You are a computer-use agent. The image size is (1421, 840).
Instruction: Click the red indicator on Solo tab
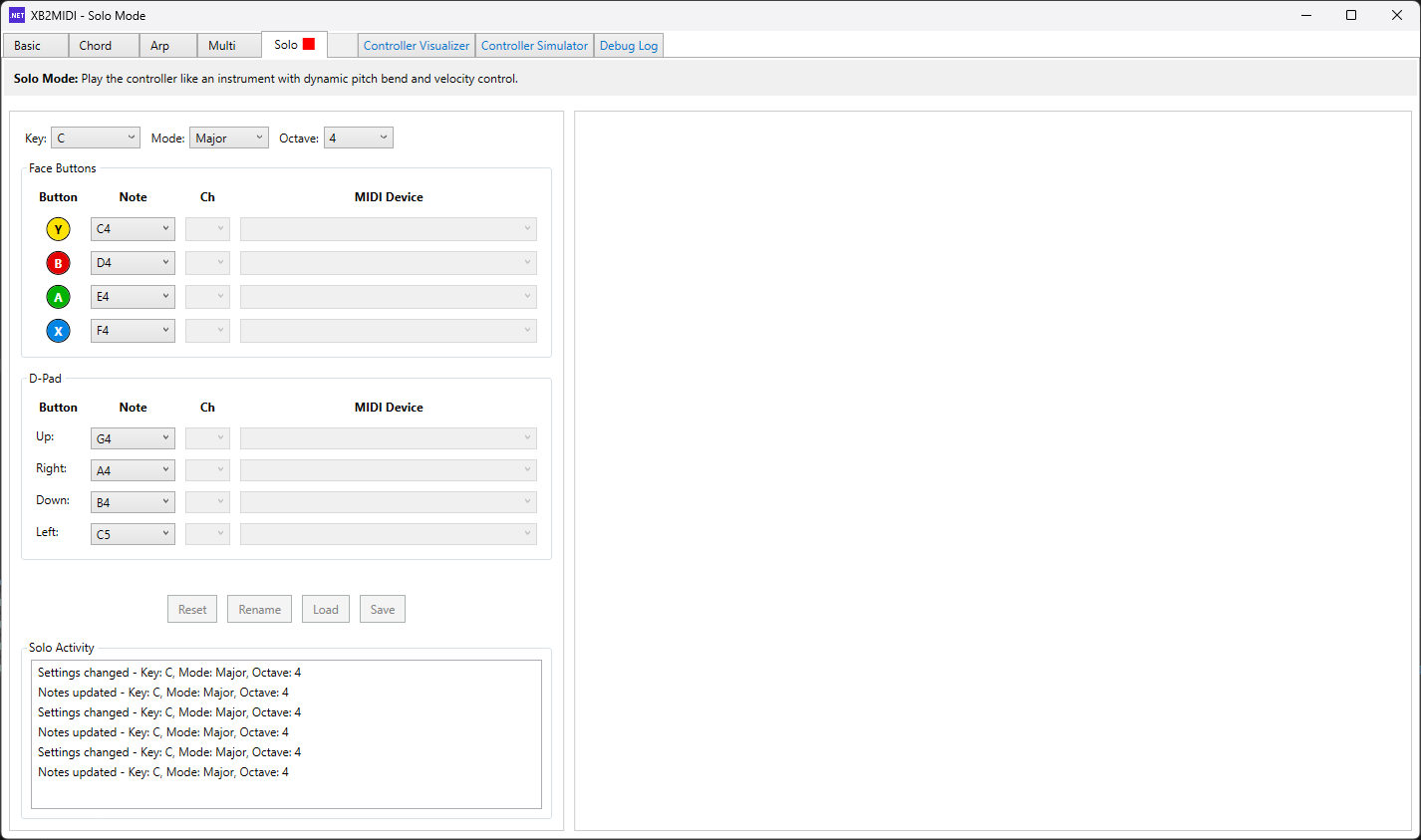pyautogui.click(x=309, y=44)
